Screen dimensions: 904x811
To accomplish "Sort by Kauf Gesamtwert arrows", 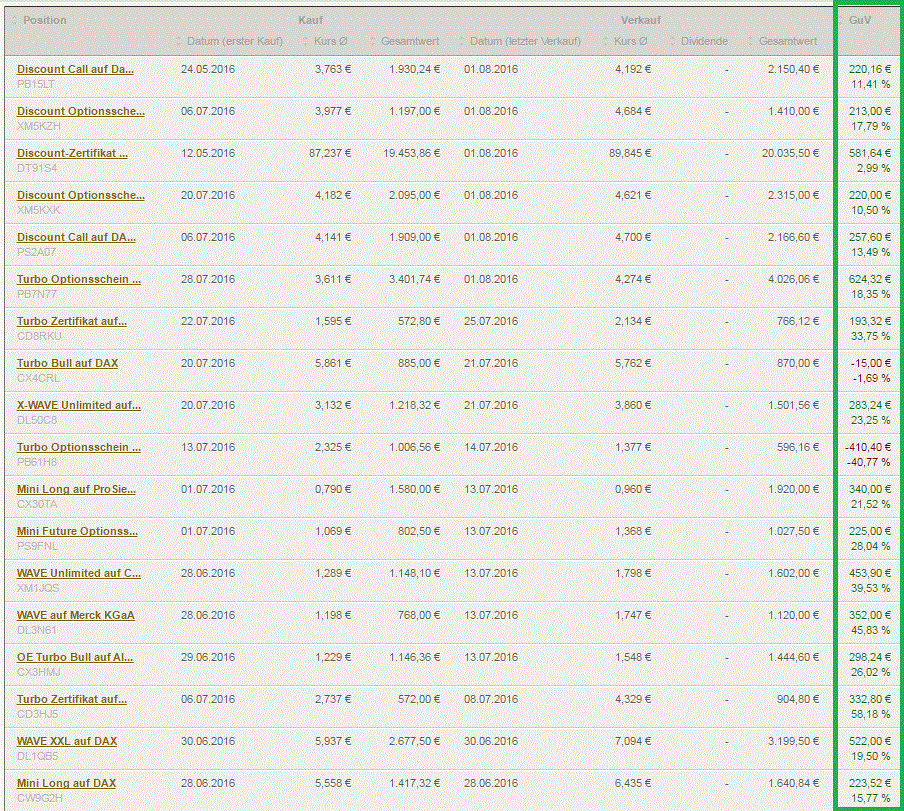I will pos(372,42).
